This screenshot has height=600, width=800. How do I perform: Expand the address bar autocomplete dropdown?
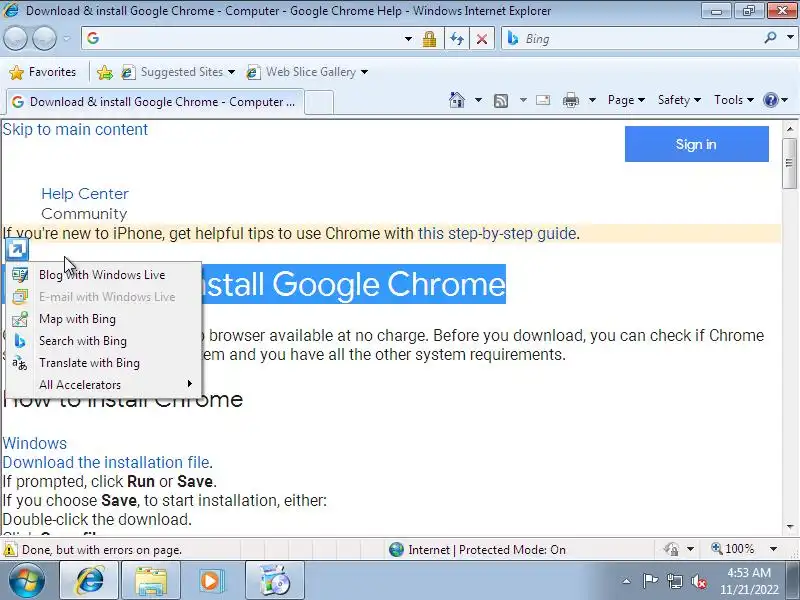[x=408, y=38]
